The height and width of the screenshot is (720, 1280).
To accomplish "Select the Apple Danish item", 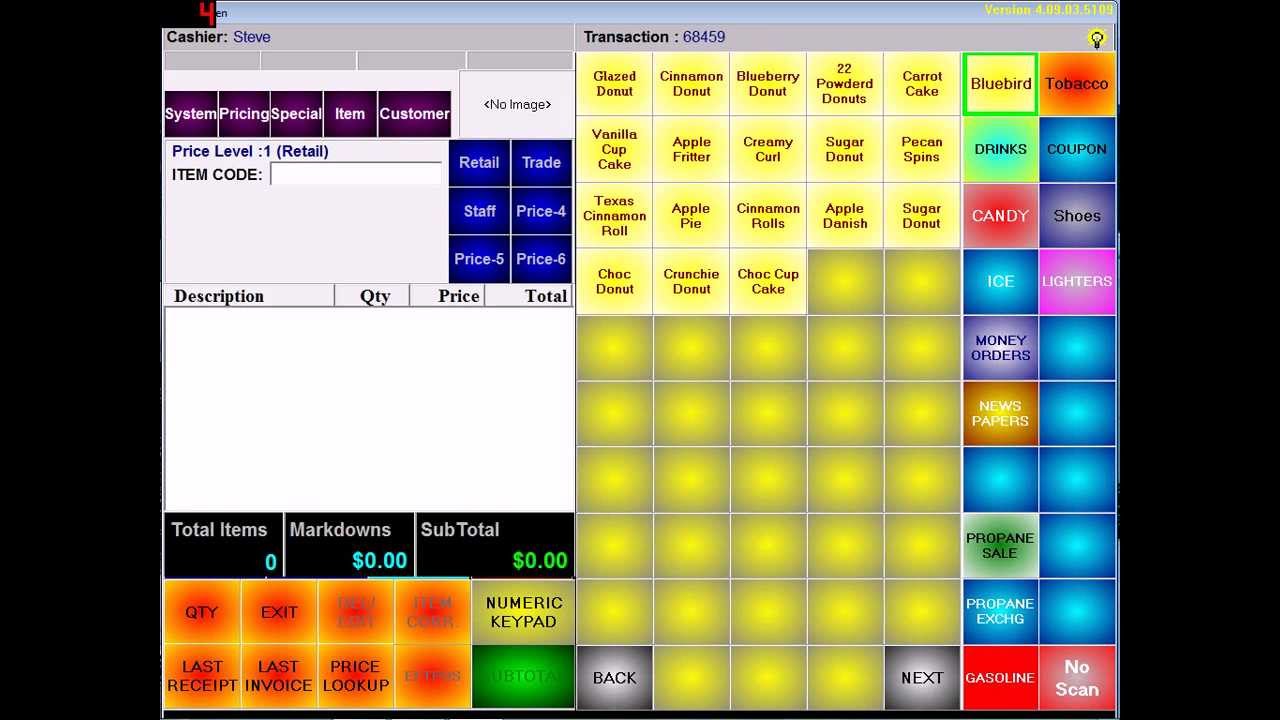I will point(845,215).
